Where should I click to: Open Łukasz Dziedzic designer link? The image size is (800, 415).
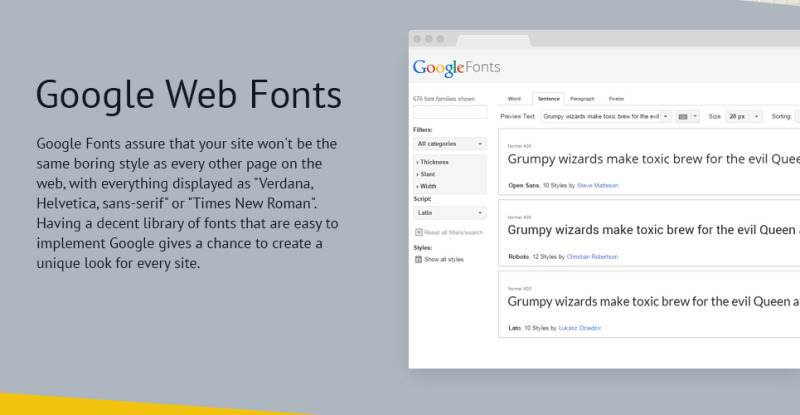coord(580,328)
